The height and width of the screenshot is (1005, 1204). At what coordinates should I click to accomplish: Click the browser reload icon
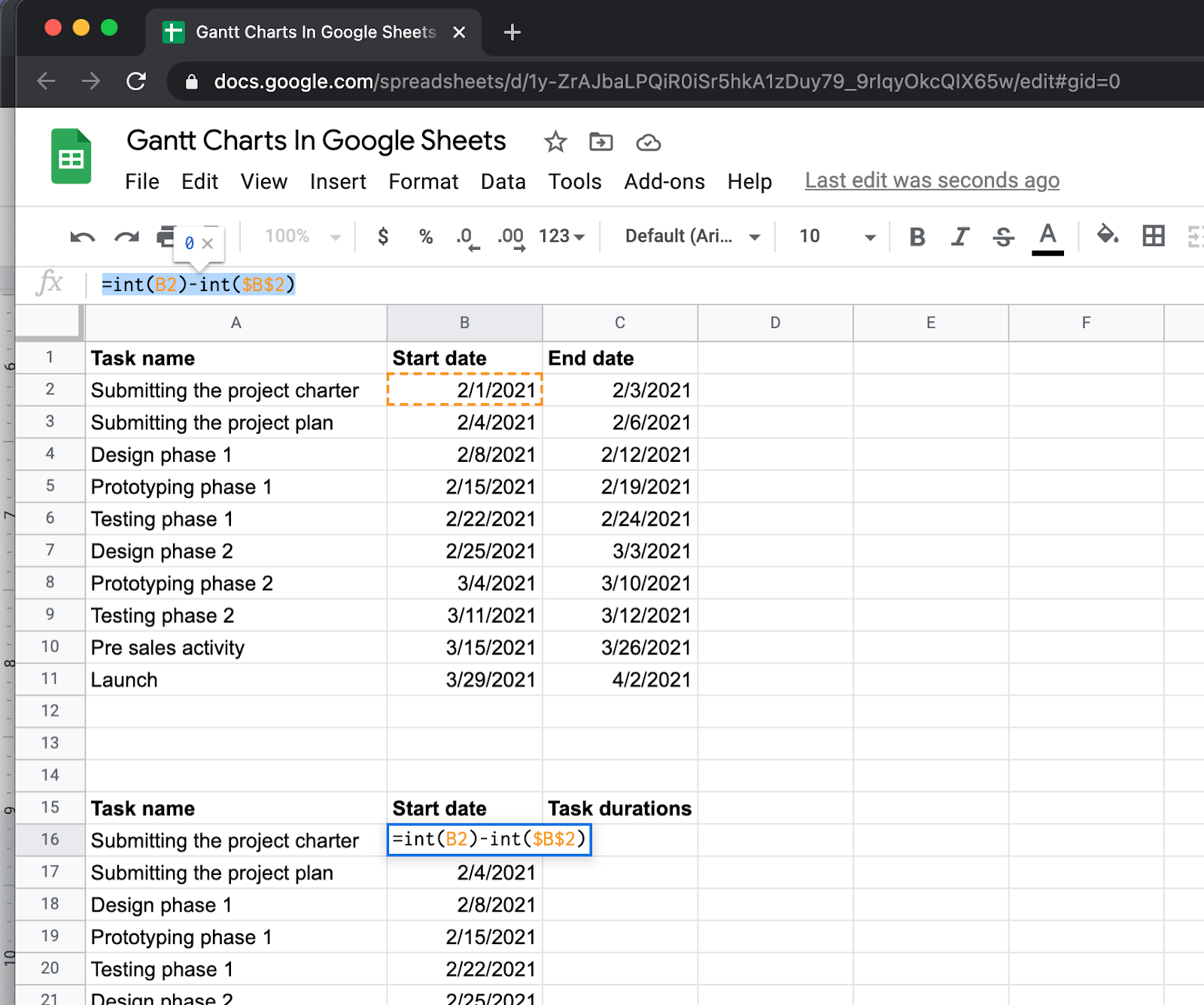click(x=136, y=81)
